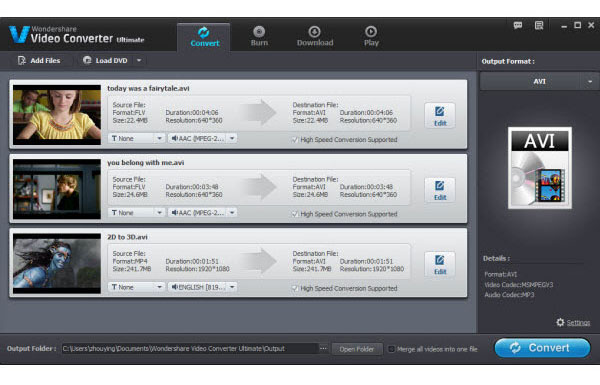Click the large AVI format icon
Image resolution: width=600 pixels, height=385 pixels.
pyautogui.click(x=540, y=168)
